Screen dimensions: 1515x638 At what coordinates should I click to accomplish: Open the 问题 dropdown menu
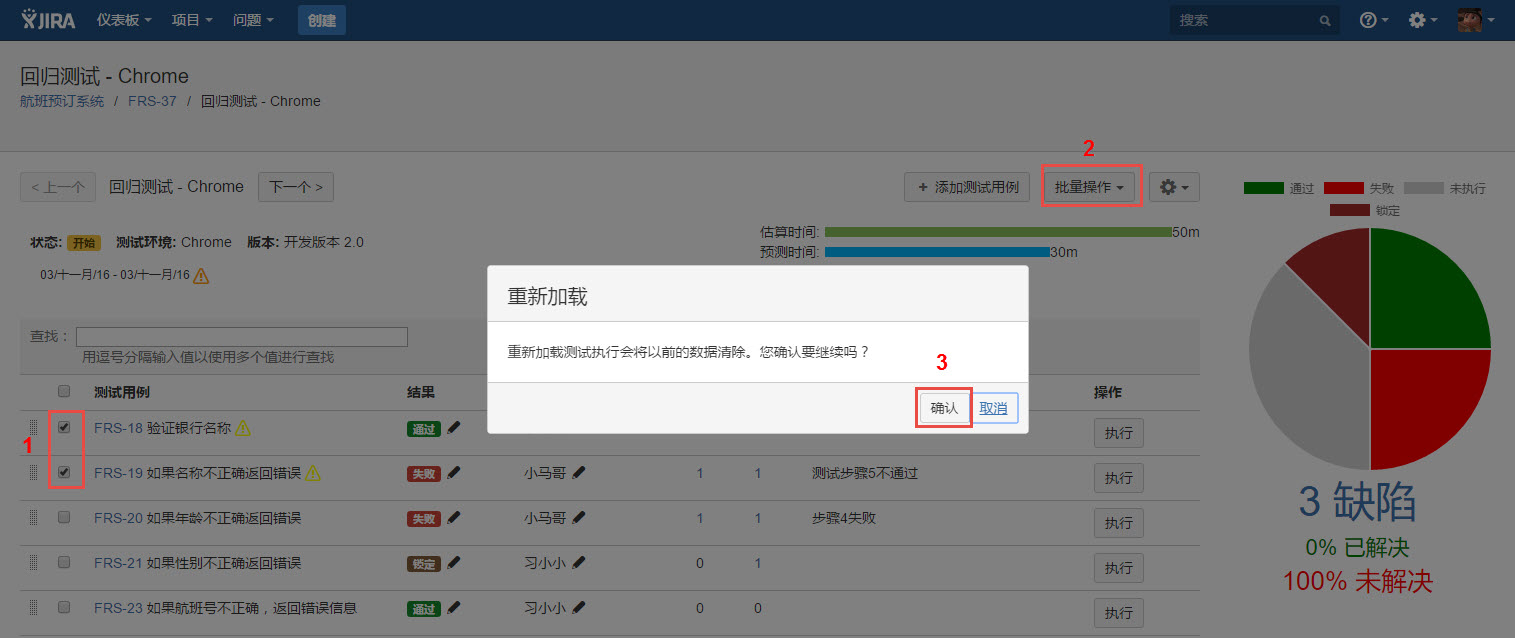[x=253, y=20]
